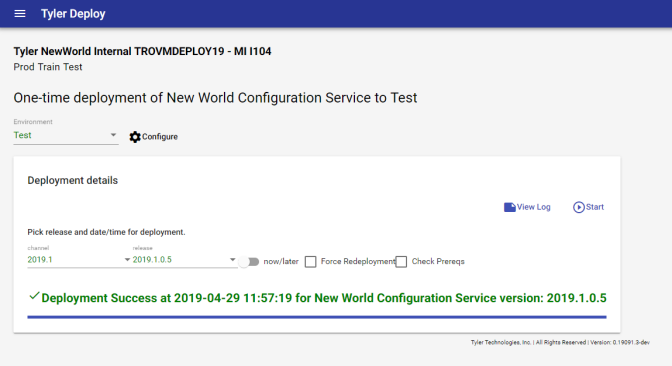
Task: Click the Start button label
Action: point(595,207)
